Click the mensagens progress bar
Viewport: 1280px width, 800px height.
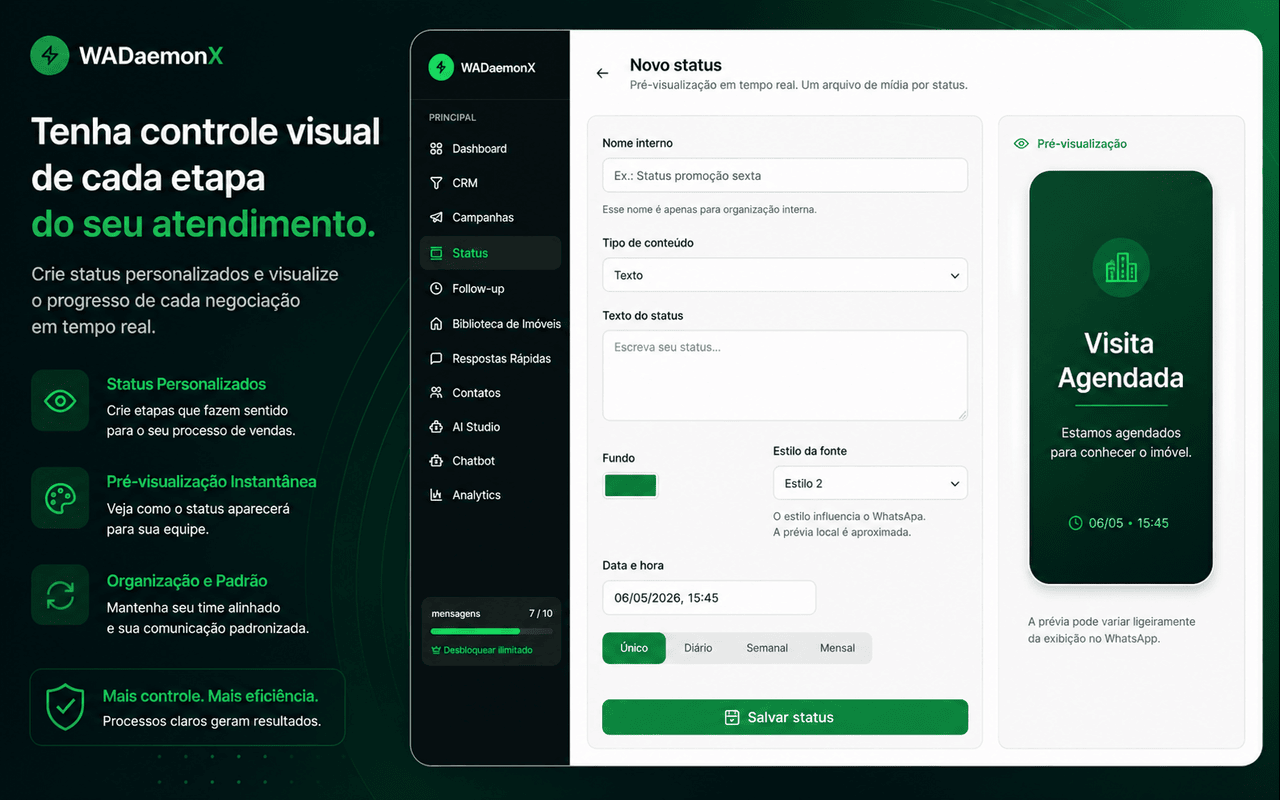(x=491, y=631)
